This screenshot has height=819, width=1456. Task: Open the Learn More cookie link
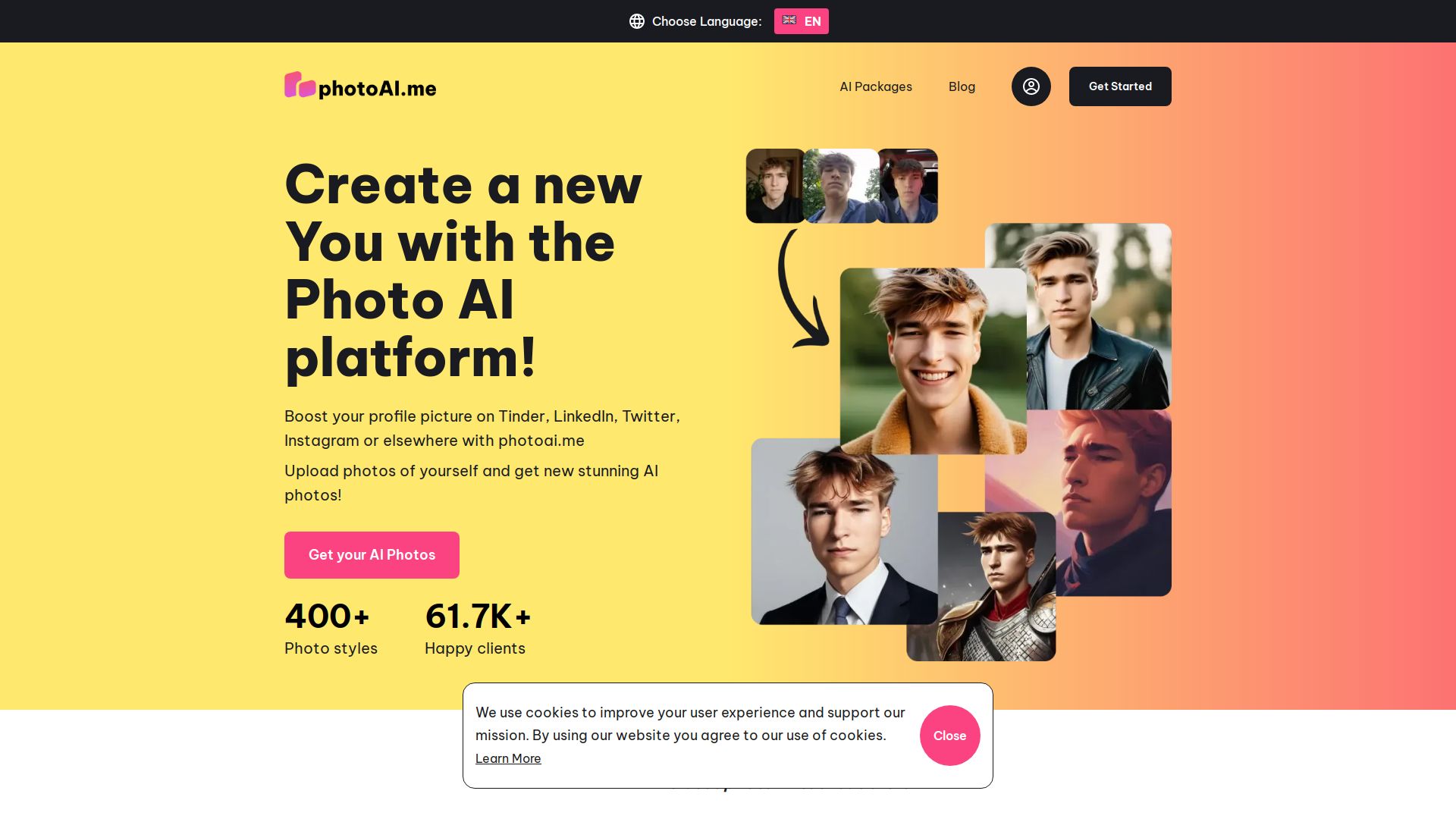[508, 758]
